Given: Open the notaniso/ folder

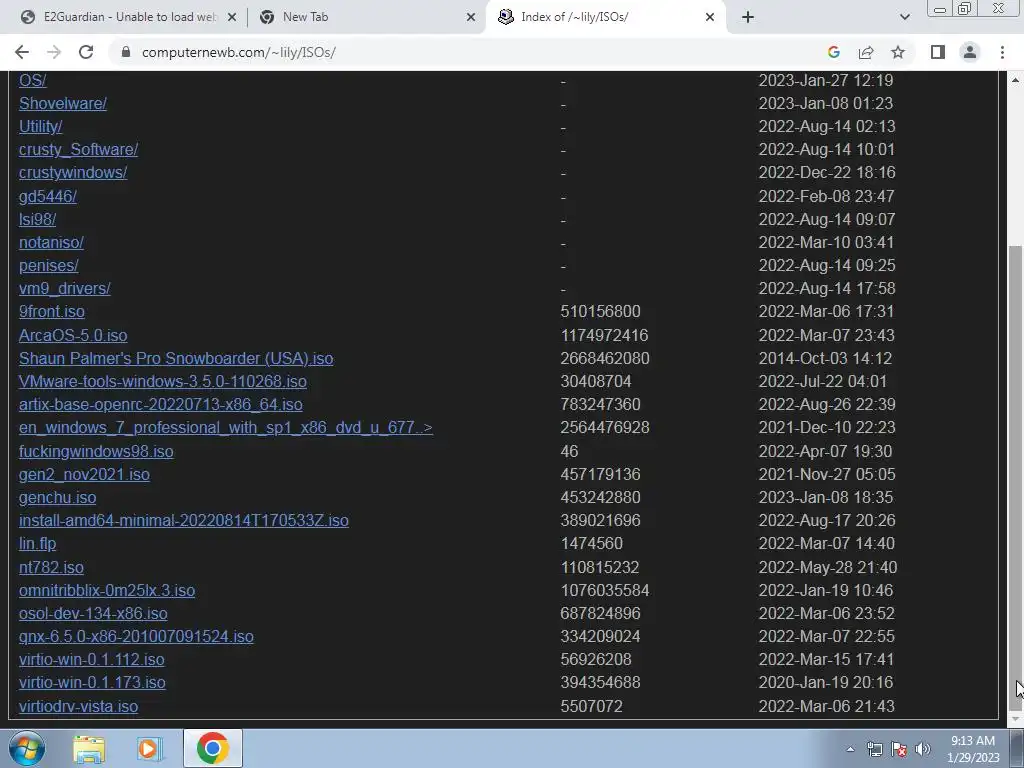Looking at the screenshot, I should [51, 242].
